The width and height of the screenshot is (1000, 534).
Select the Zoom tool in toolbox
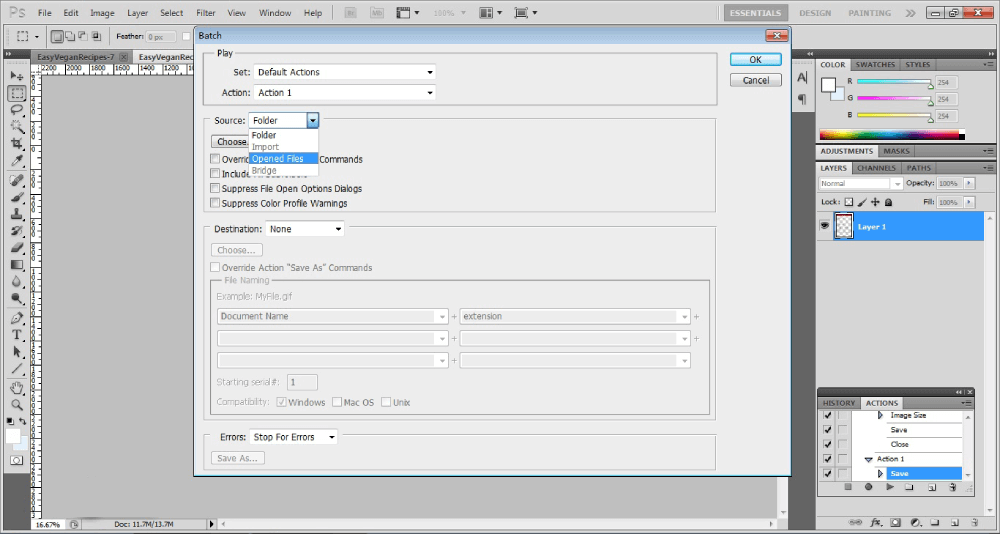coord(17,405)
